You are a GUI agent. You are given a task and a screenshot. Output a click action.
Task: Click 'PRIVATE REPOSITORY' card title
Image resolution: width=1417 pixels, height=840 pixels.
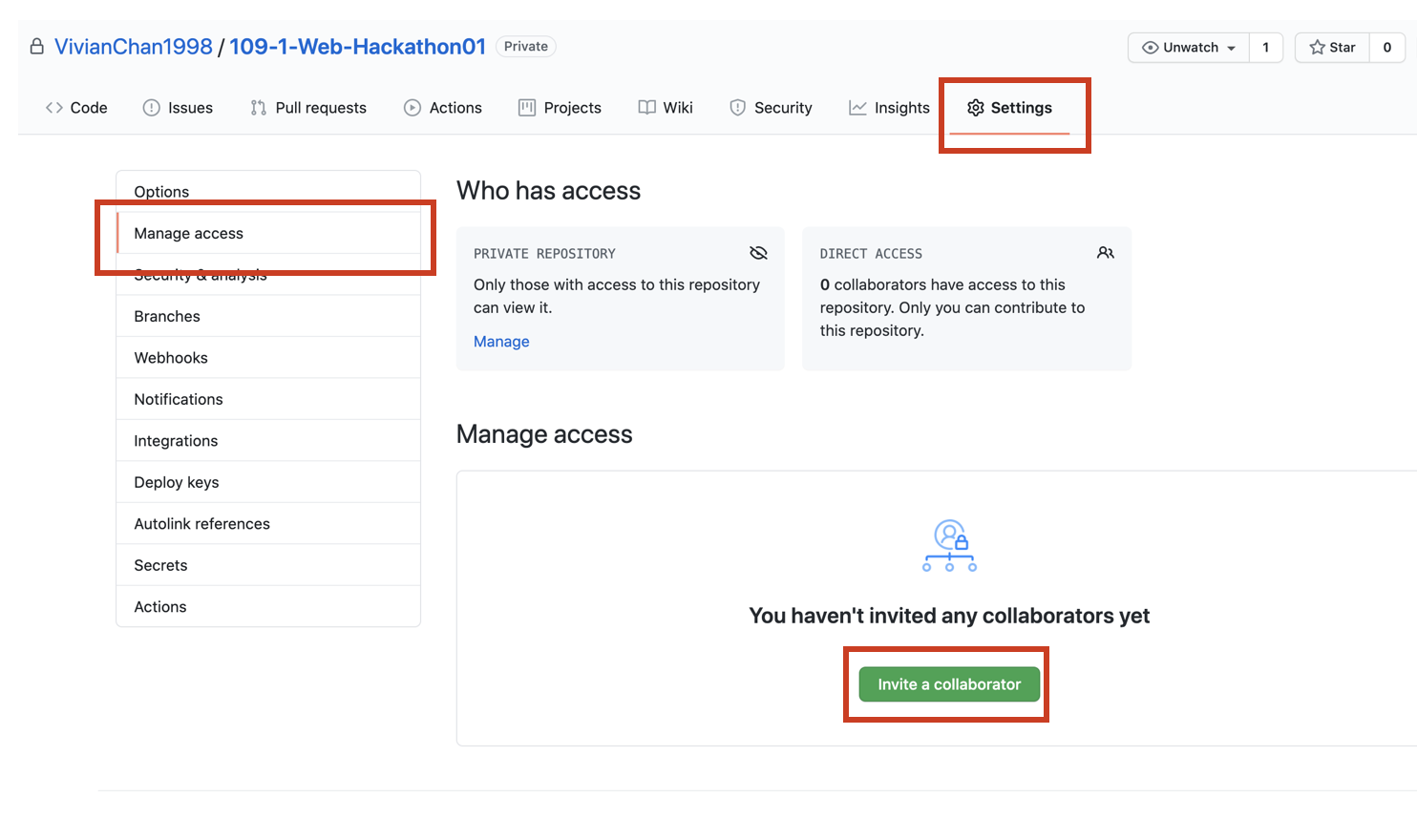coord(544,254)
